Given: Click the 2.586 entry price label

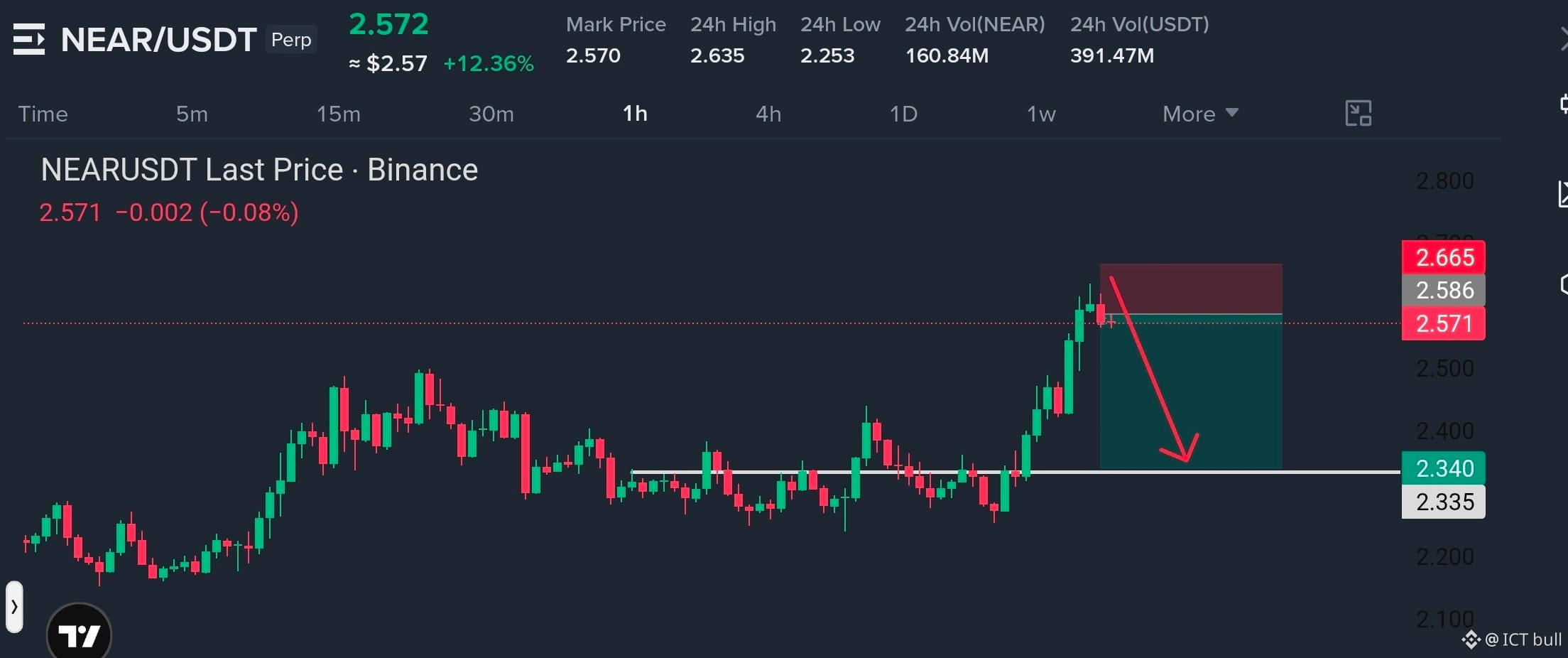Looking at the screenshot, I should coord(1444,290).
